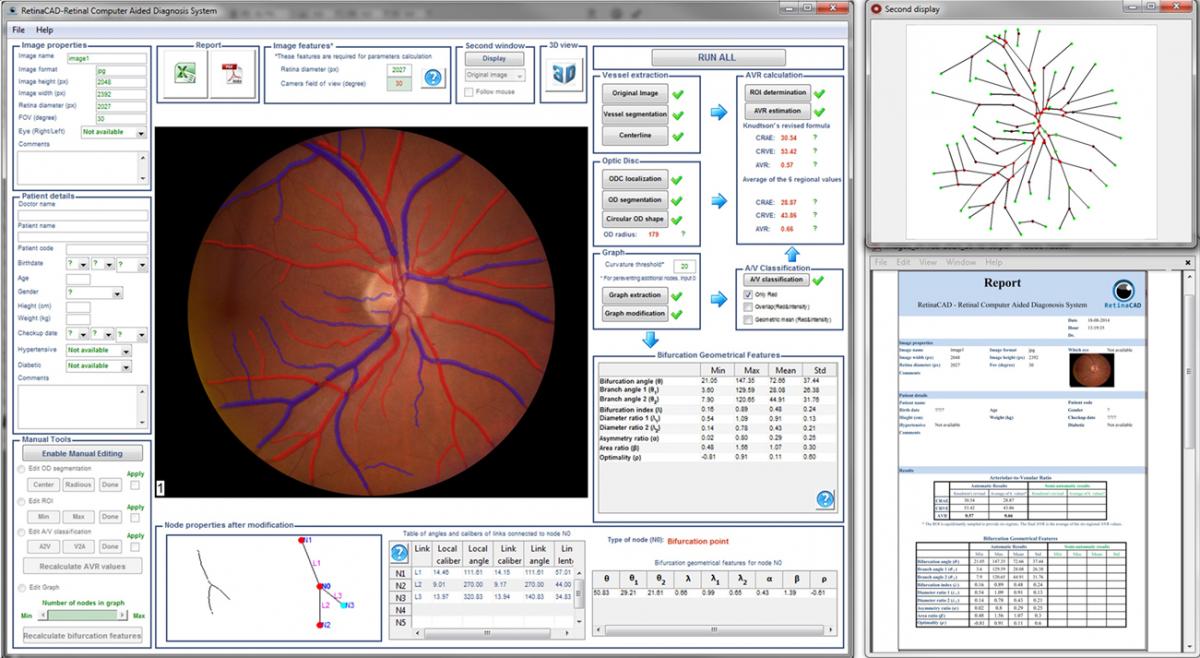Click the Doctor name input field
Viewport: 1200px width, 658px height.
tap(82, 215)
